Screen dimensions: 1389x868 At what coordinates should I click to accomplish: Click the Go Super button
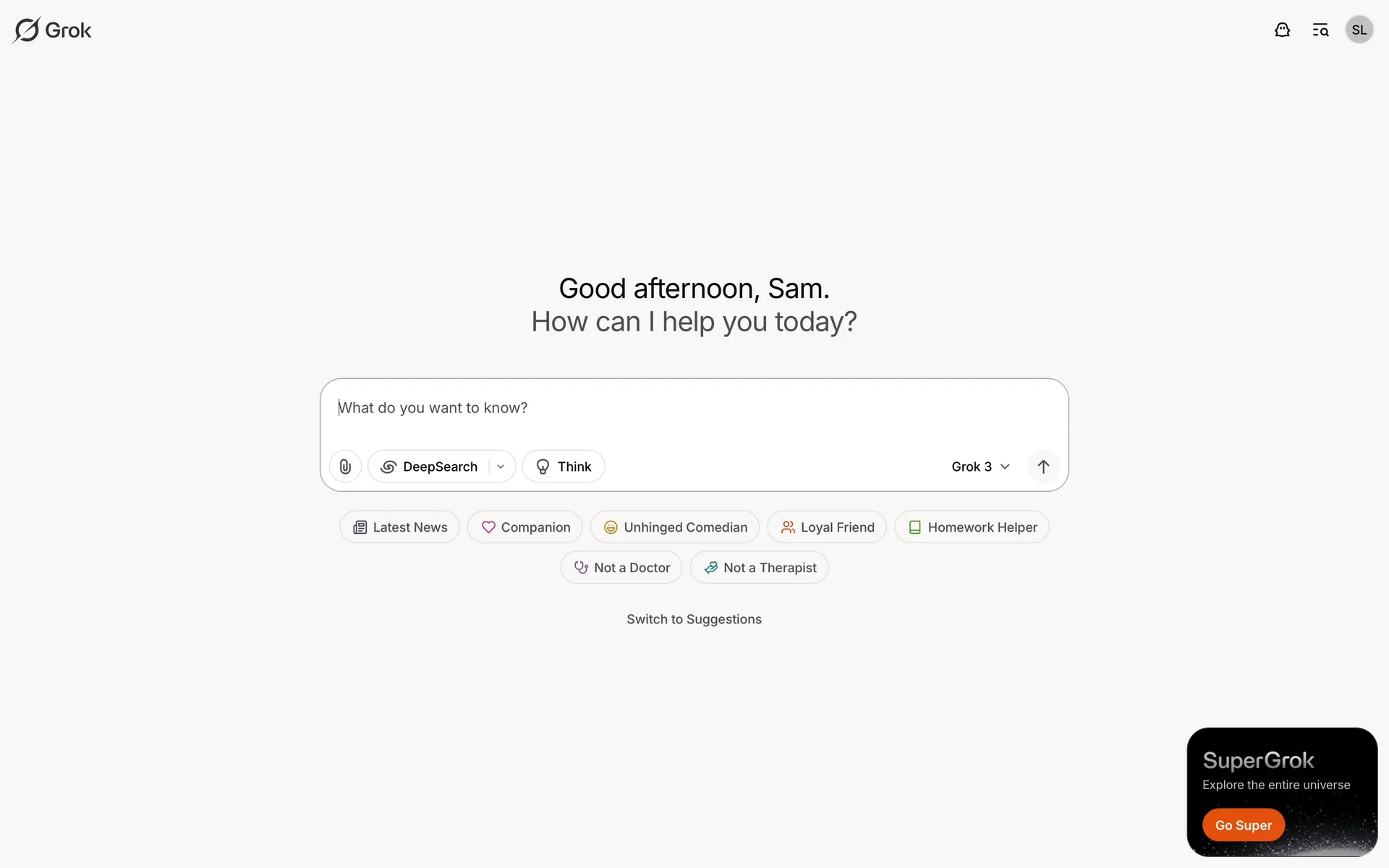click(1243, 825)
